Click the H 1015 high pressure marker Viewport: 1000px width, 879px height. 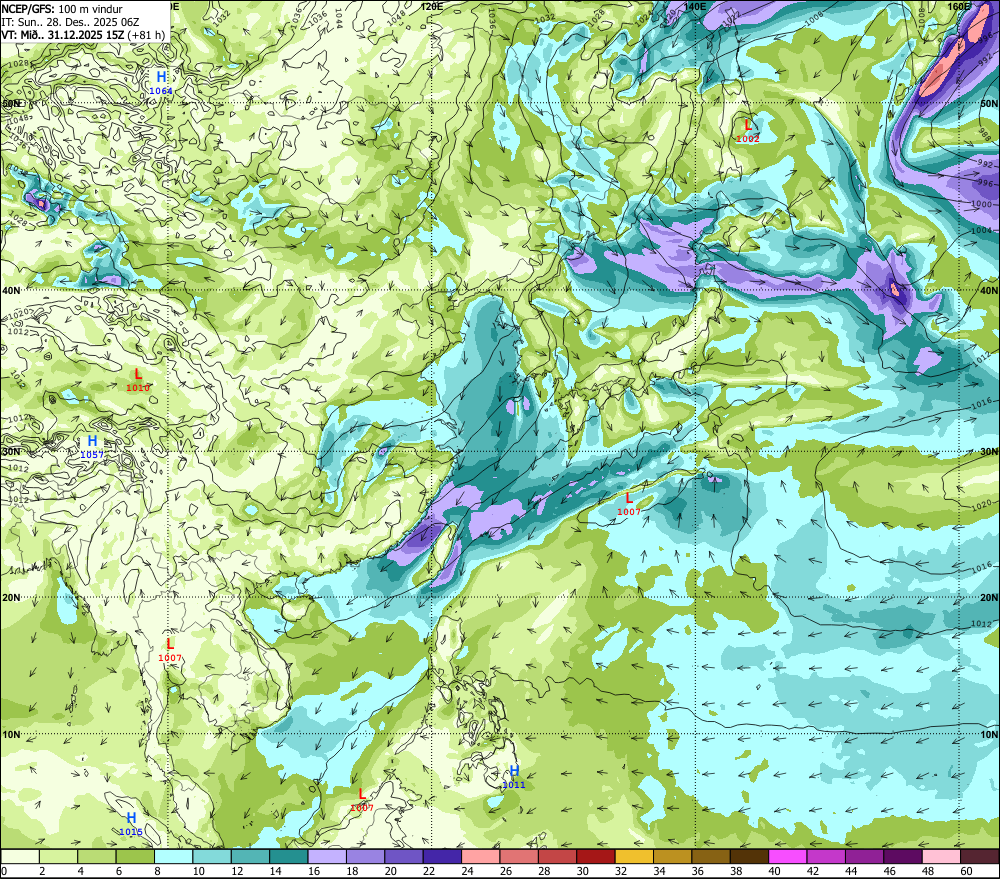pyautogui.click(x=131, y=824)
